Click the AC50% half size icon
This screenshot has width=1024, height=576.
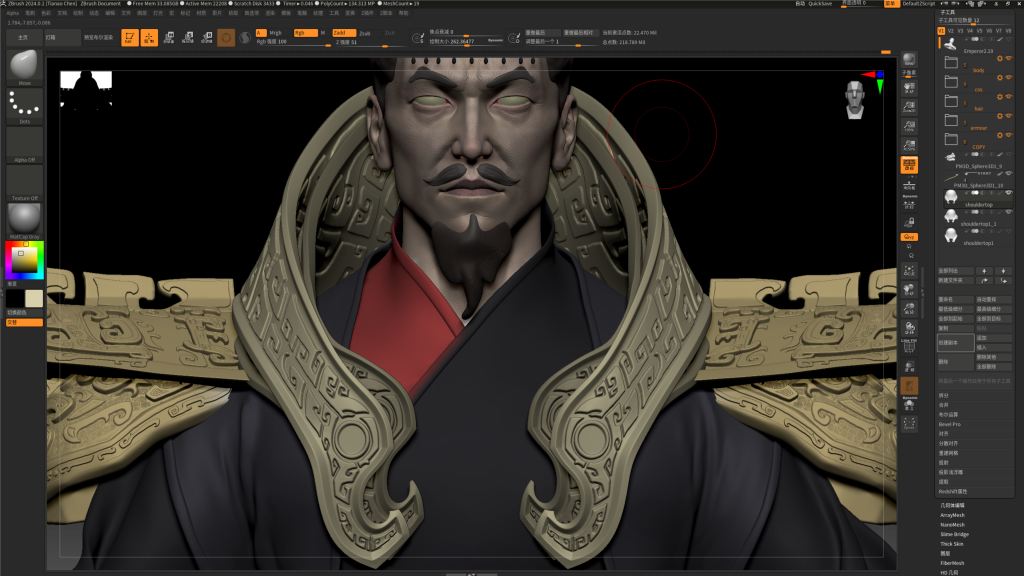pos(909,145)
